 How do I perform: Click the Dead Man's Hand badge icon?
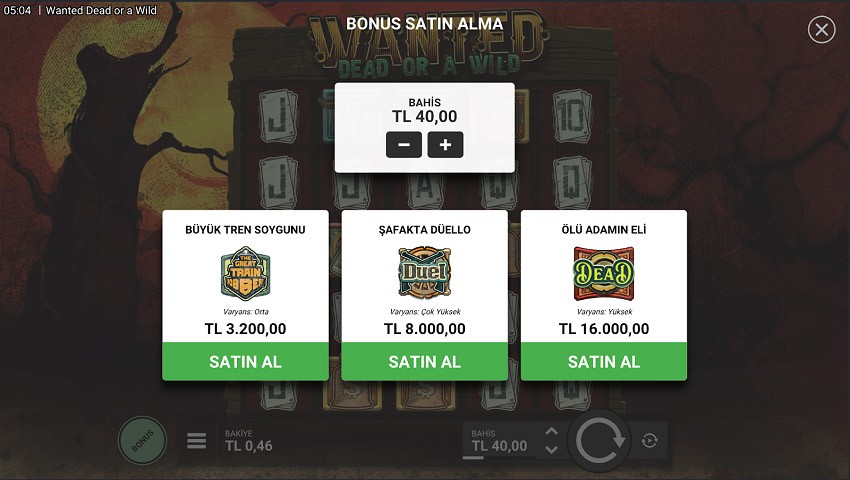tap(603, 273)
